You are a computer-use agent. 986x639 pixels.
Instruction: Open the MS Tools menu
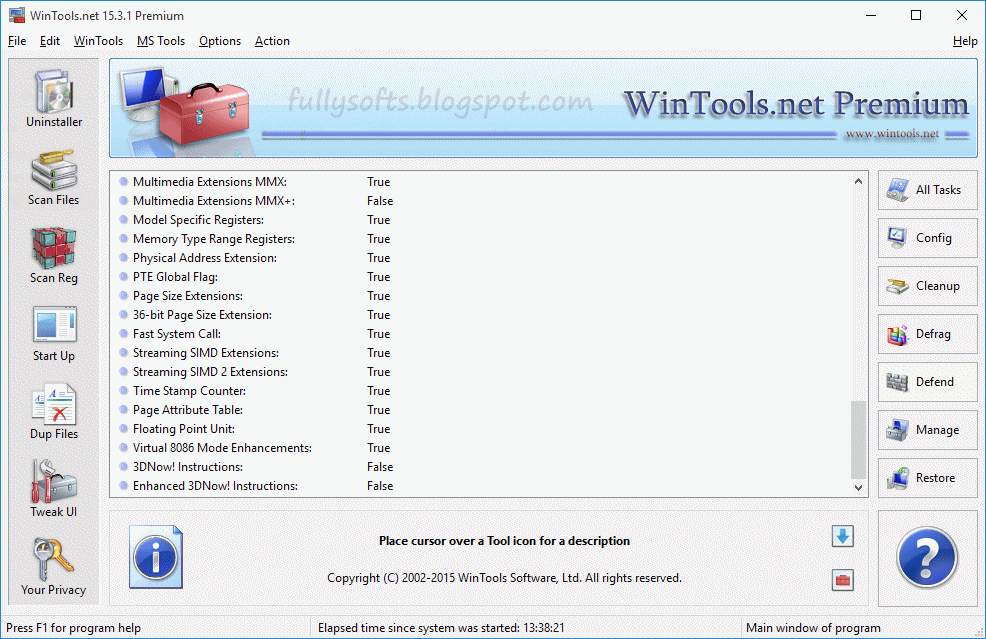pos(161,41)
